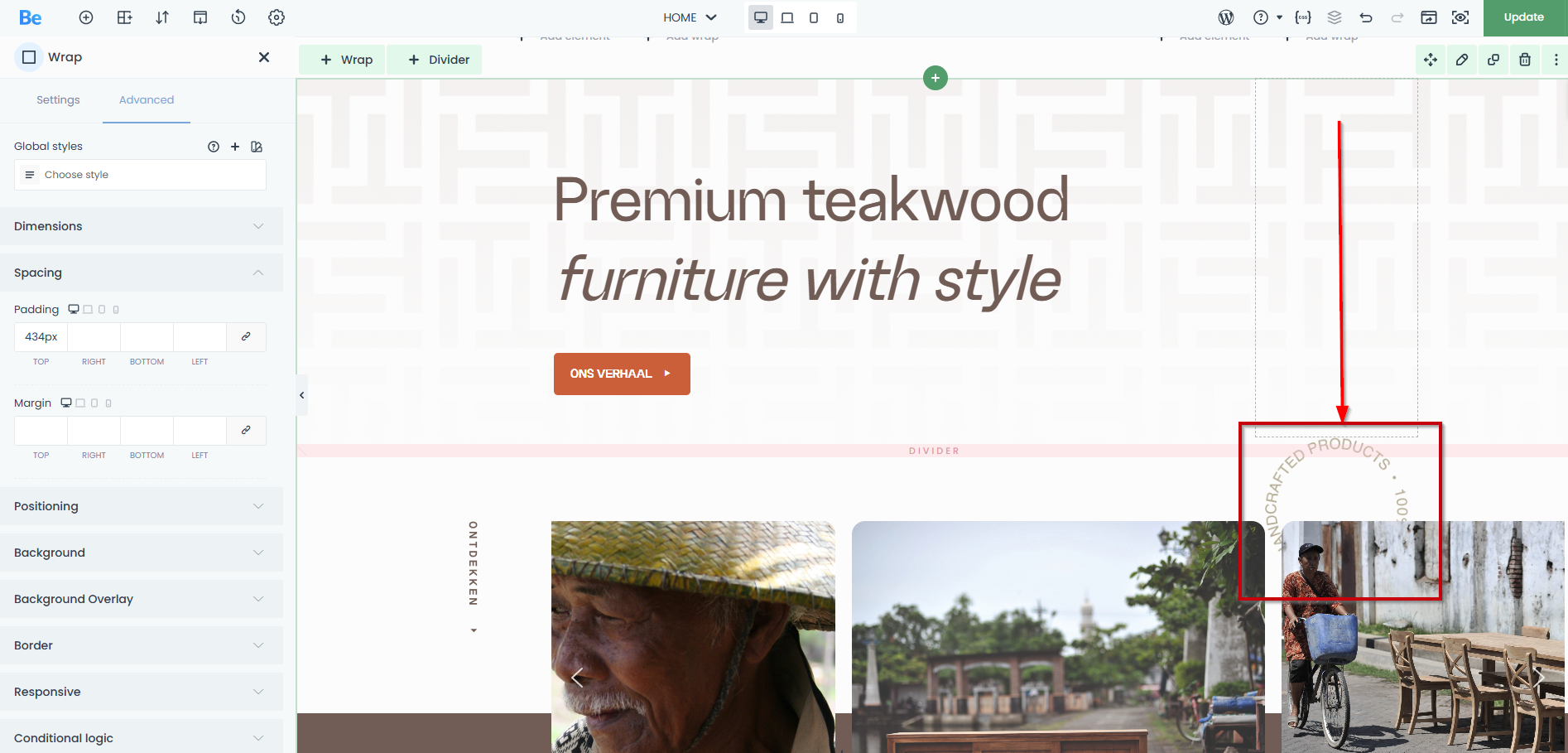Click the responsive preview window icon

click(1429, 17)
